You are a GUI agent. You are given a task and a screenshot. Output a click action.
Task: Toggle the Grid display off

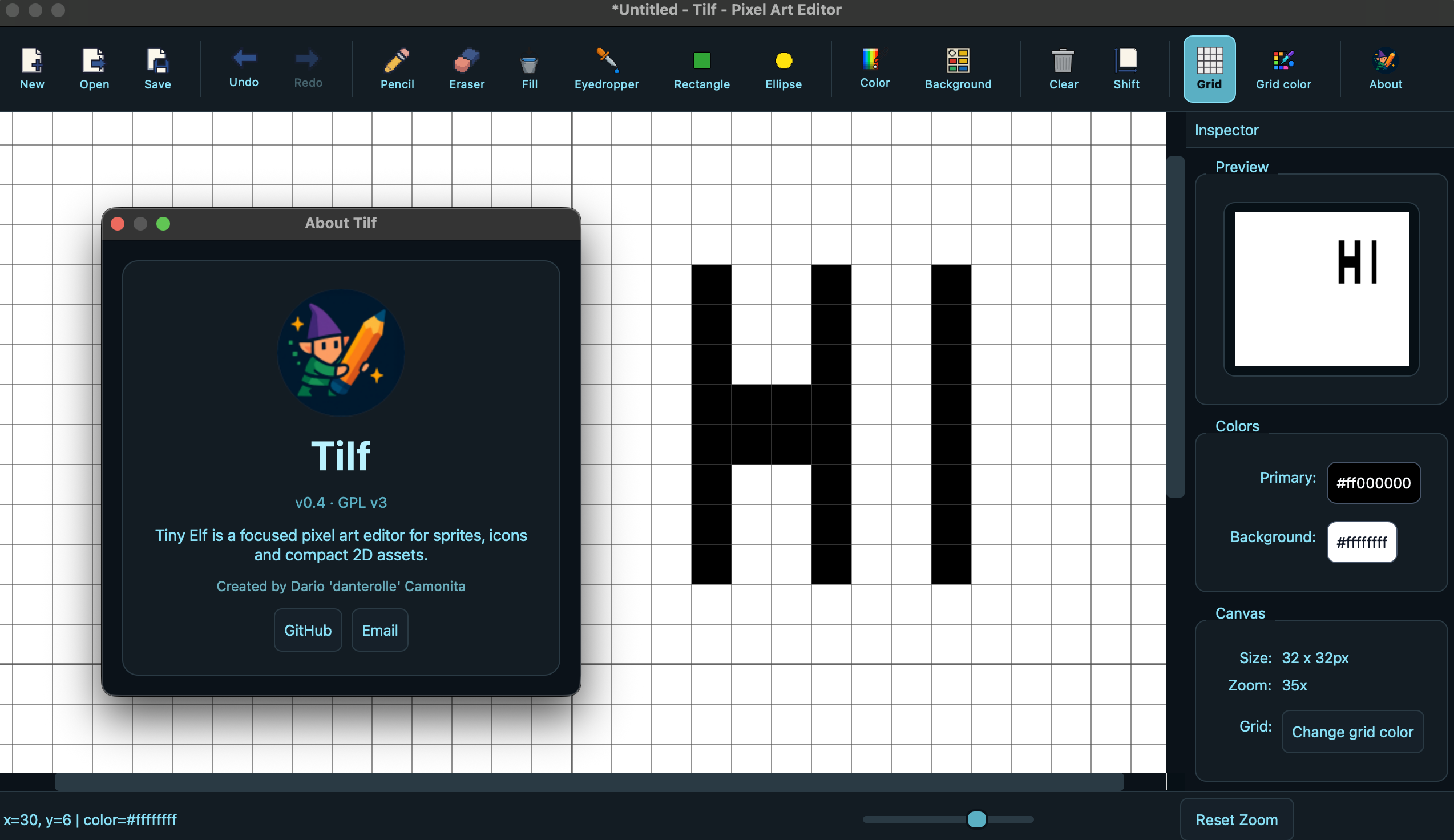[x=1209, y=68]
